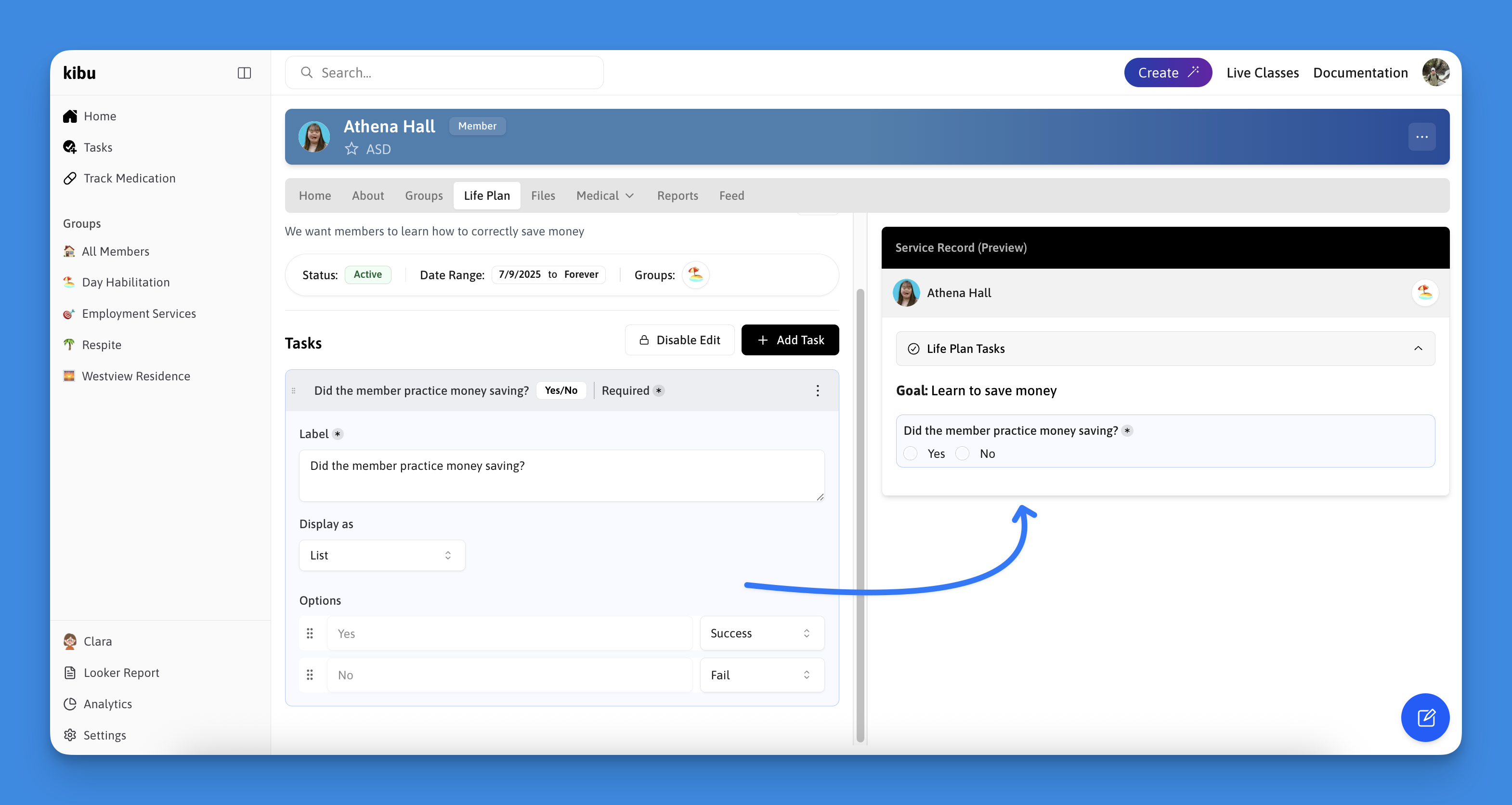Open the Success outcome dropdown
The width and height of the screenshot is (1512, 805).
(761, 633)
